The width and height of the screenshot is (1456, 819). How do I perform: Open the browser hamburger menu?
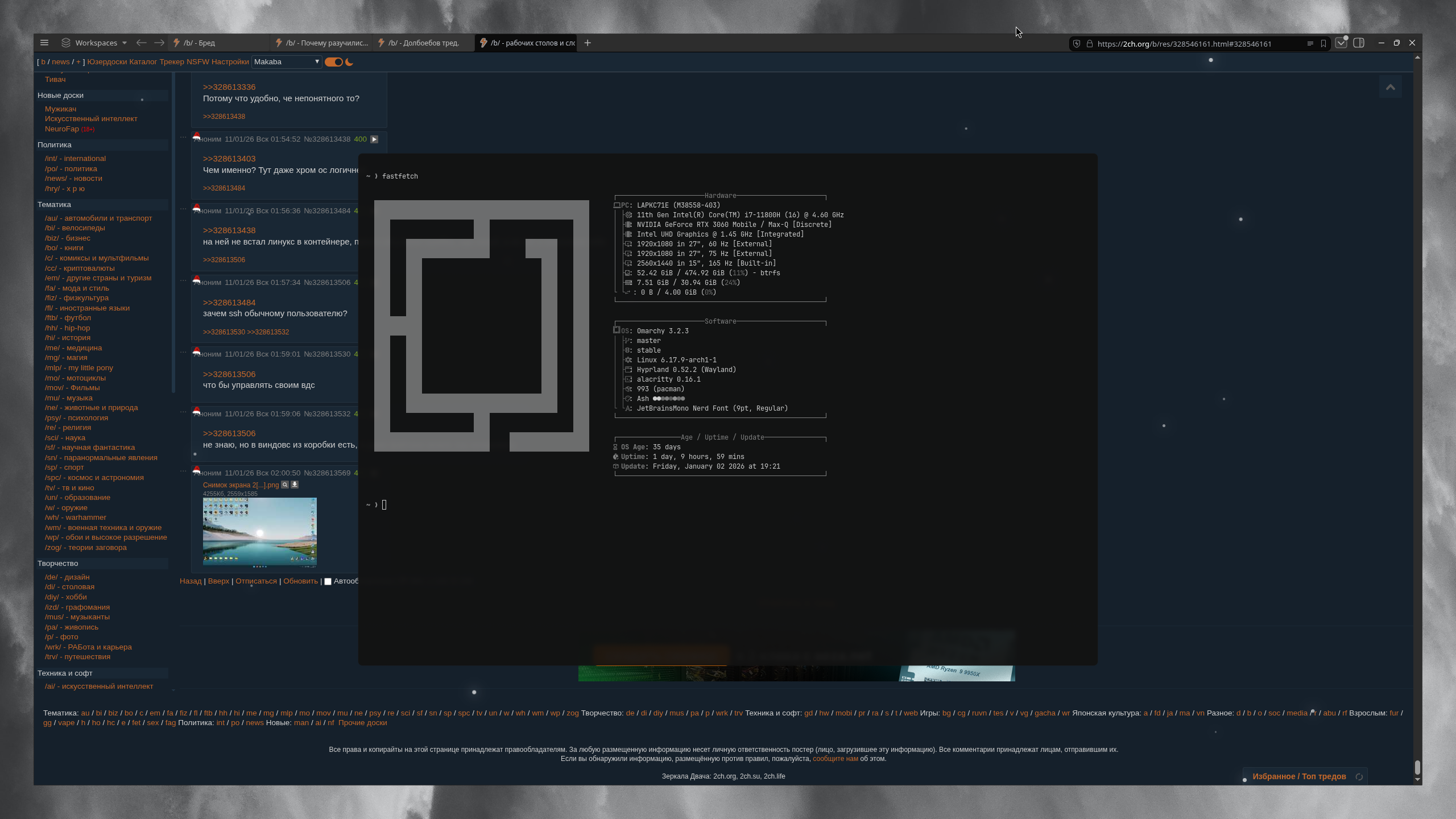coord(44,43)
